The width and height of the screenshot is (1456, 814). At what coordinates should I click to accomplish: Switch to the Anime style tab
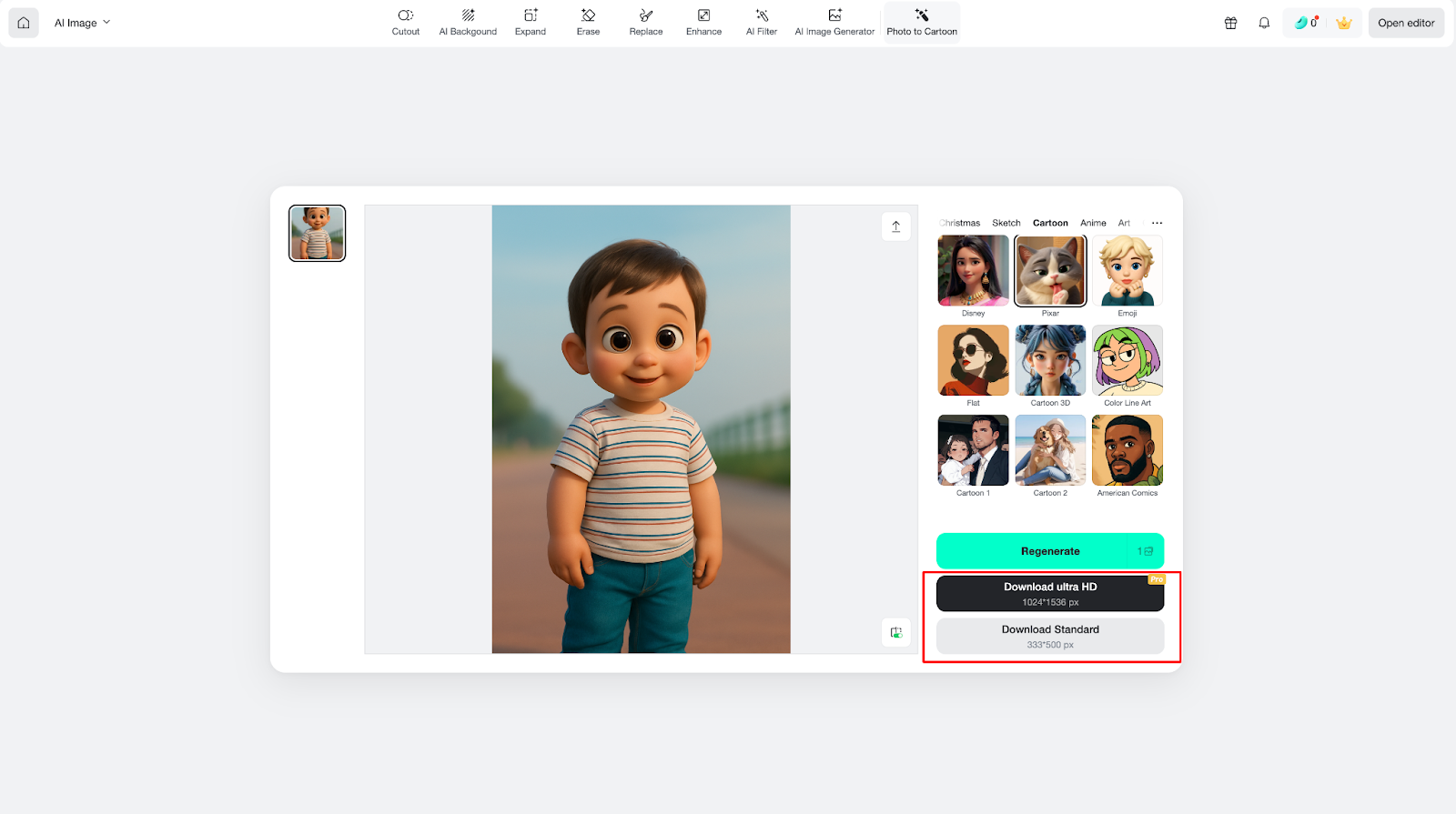click(x=1093, y=223)
